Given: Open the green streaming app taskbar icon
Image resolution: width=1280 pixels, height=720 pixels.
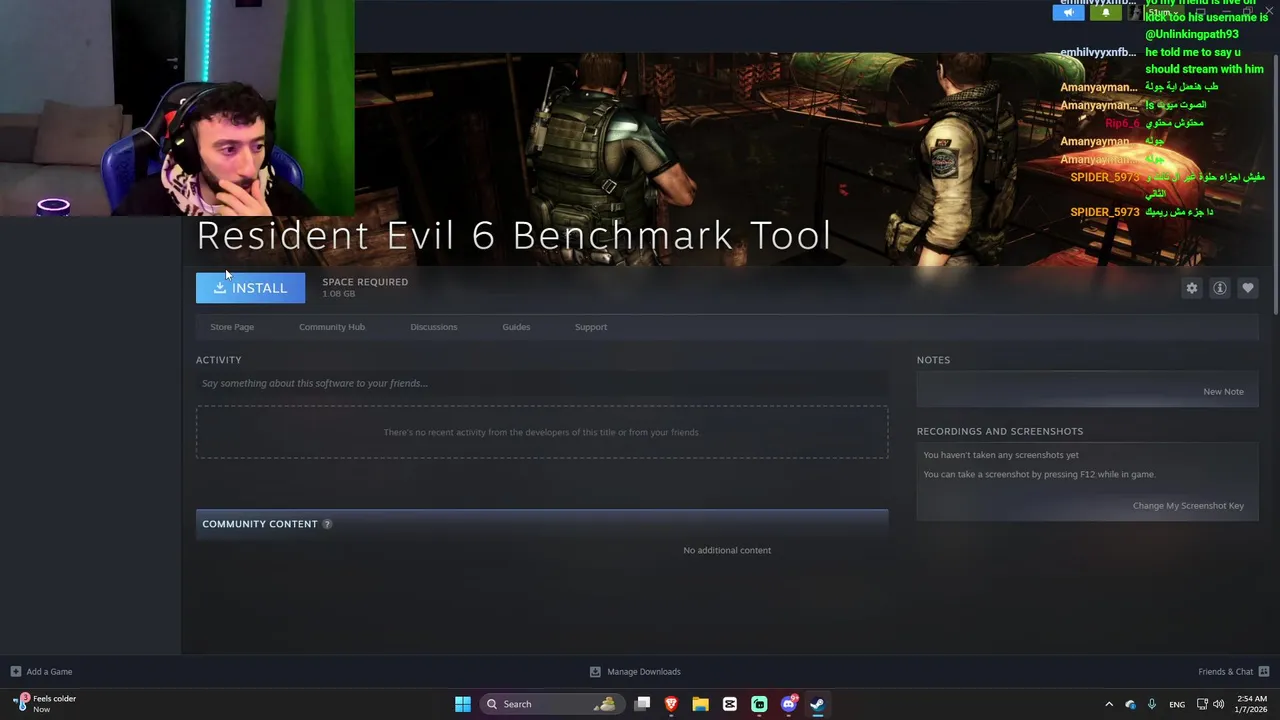Looking at the screenshot, I should tap(759, 704).
